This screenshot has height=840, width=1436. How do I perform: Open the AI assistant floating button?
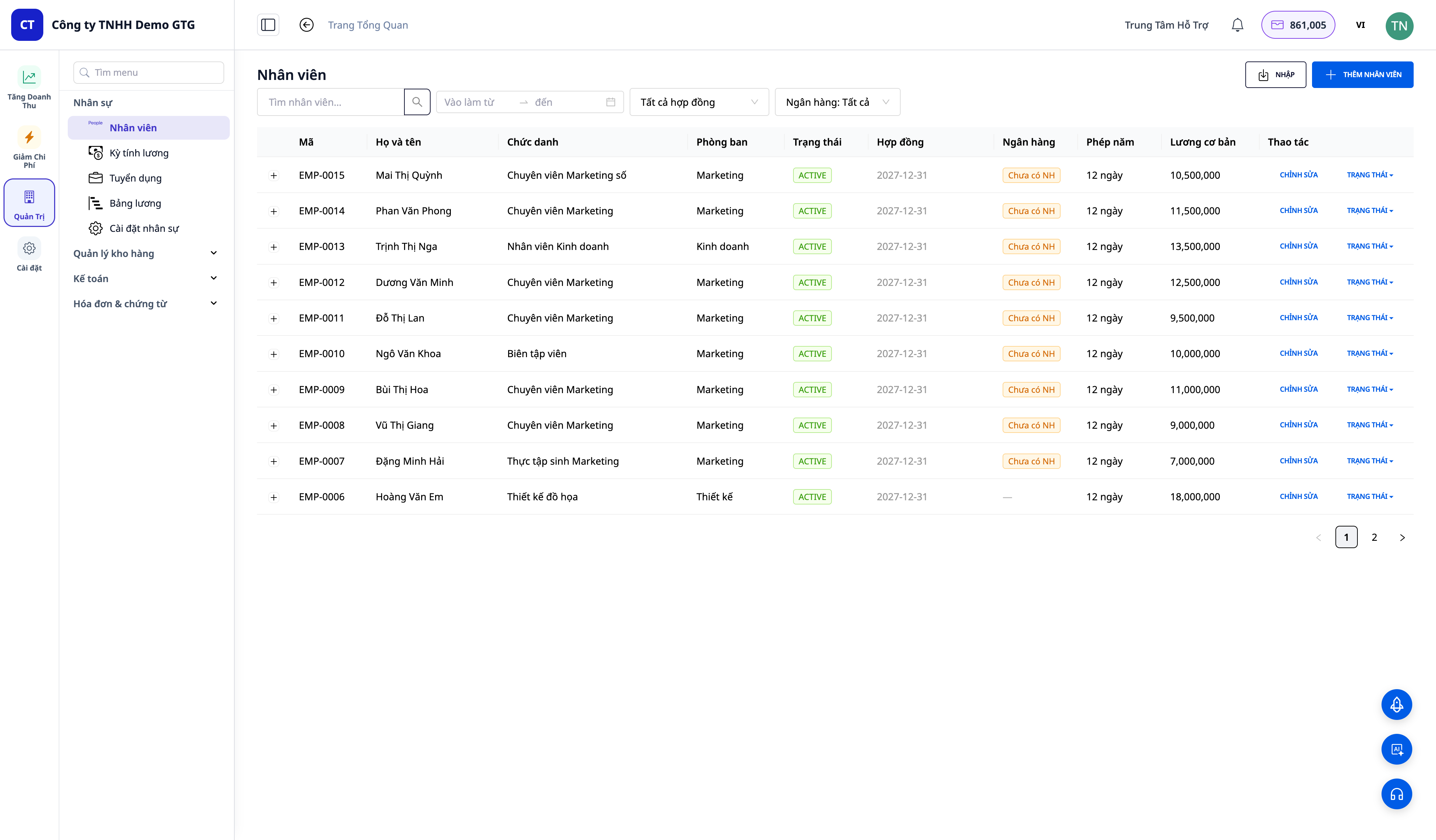tap(1396, 749)
